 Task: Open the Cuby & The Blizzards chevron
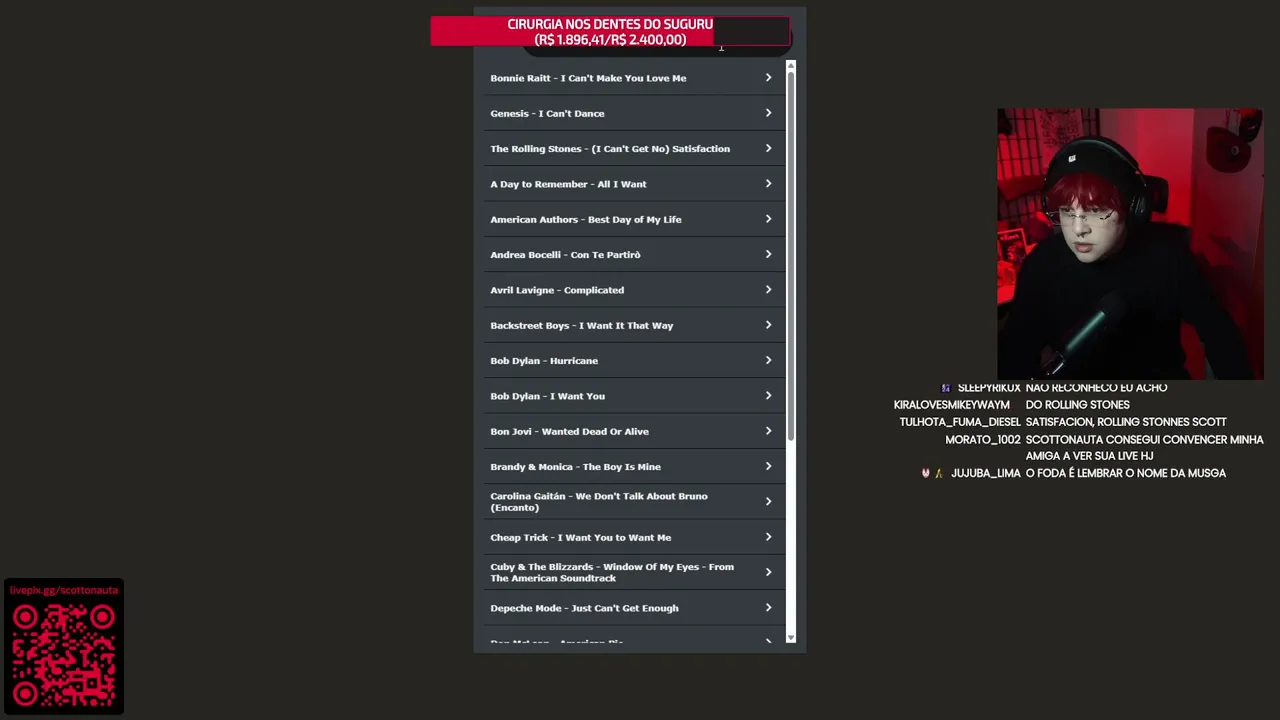pyautogui.click(x=768, y=572)
